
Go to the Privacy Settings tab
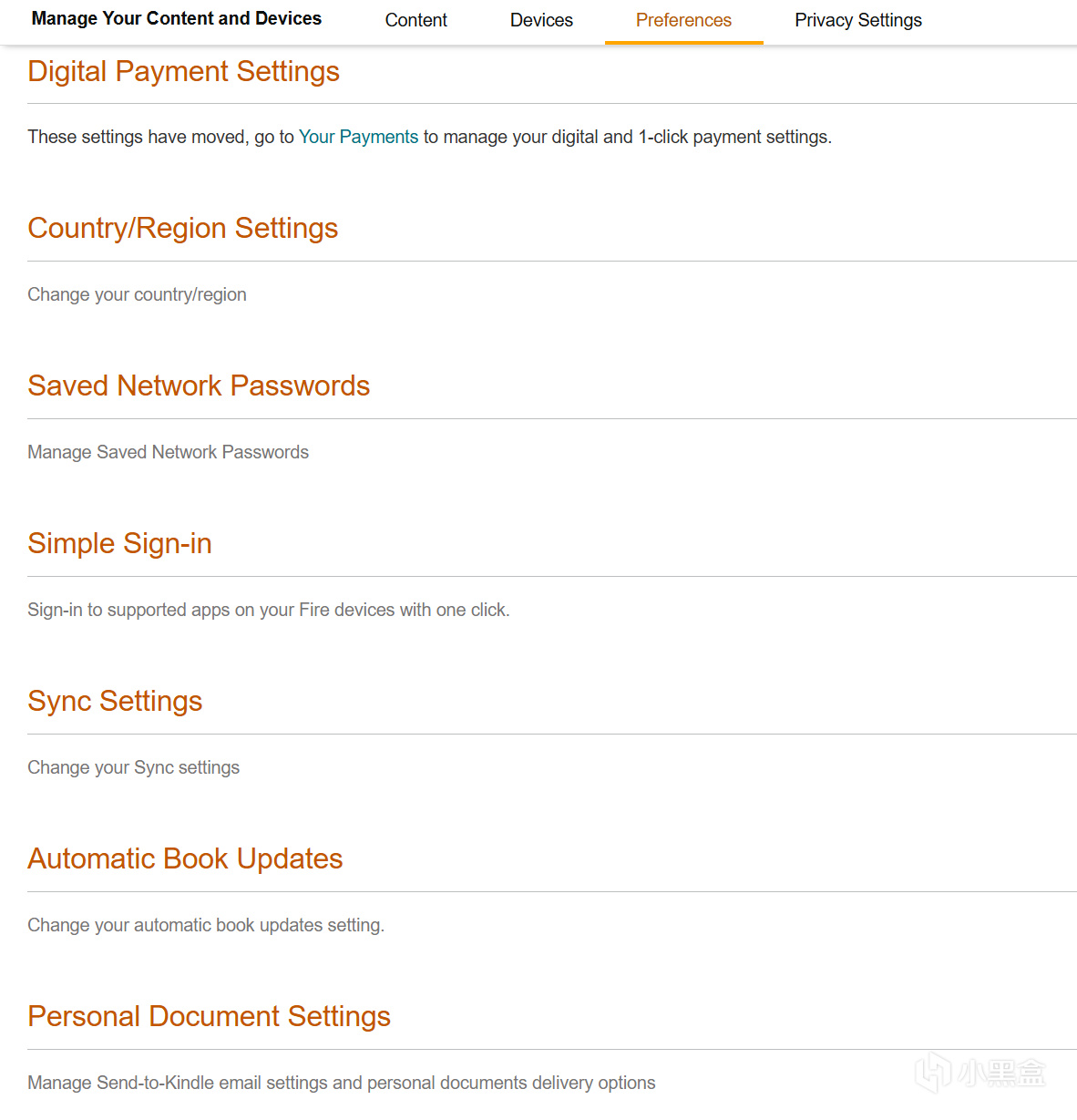pos(857,20)
